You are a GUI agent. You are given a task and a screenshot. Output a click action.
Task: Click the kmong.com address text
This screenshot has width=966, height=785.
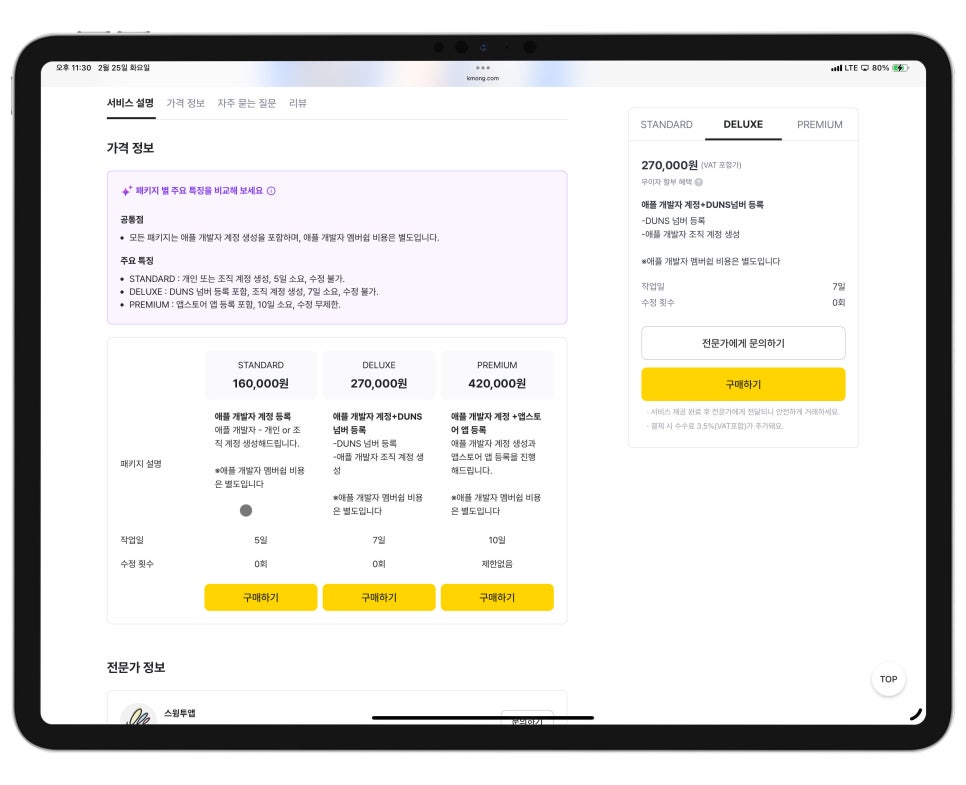483,78
